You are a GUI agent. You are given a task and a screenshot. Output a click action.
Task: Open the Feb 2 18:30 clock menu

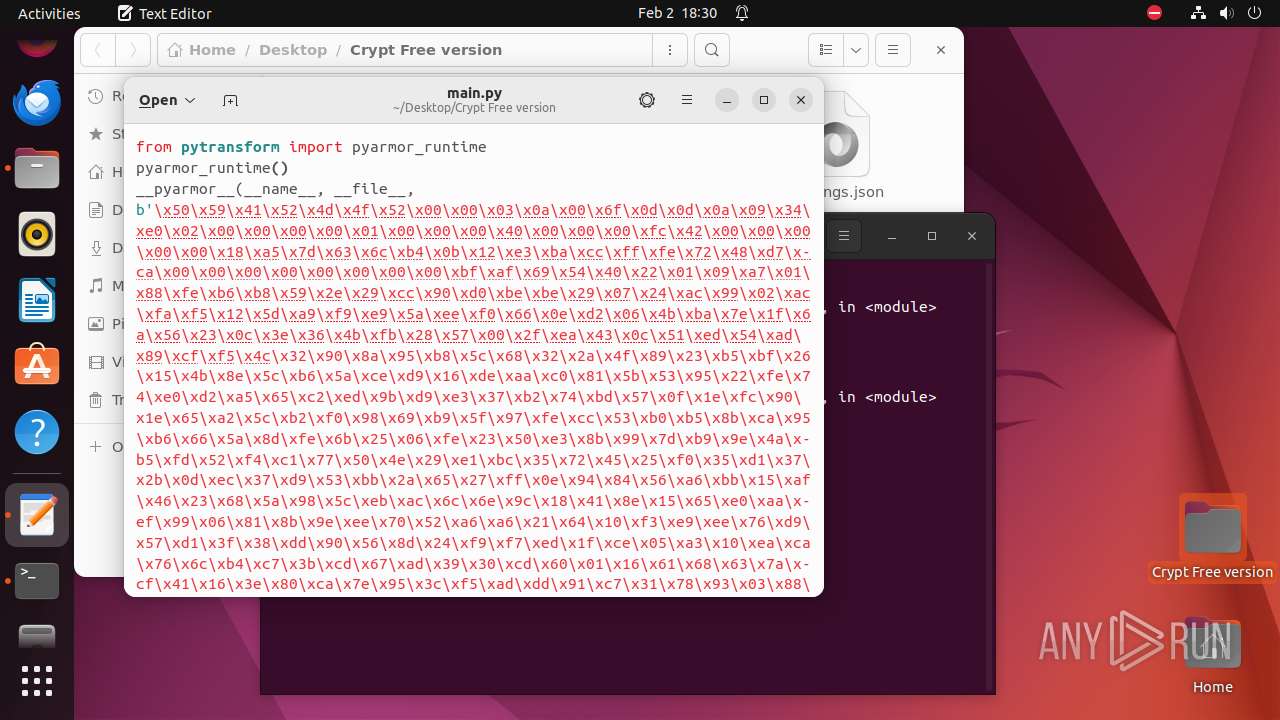(677, 13)
